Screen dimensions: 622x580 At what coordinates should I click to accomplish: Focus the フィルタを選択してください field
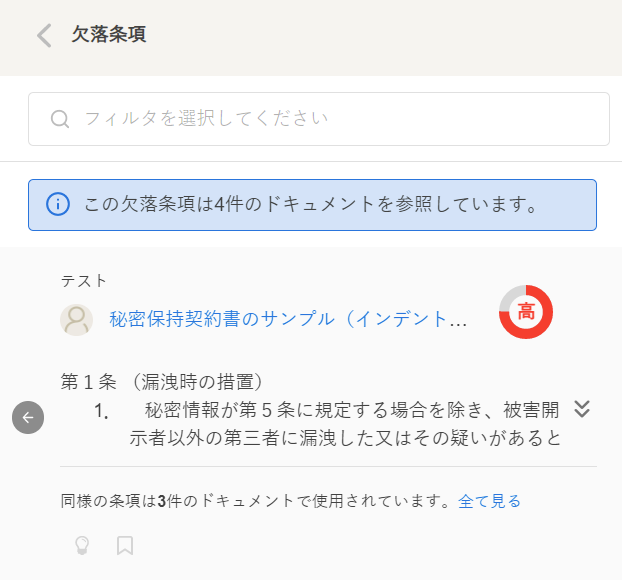point(330,119)
